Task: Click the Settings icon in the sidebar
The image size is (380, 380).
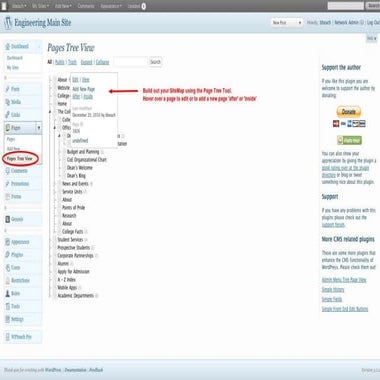Action: coord(8,319)
